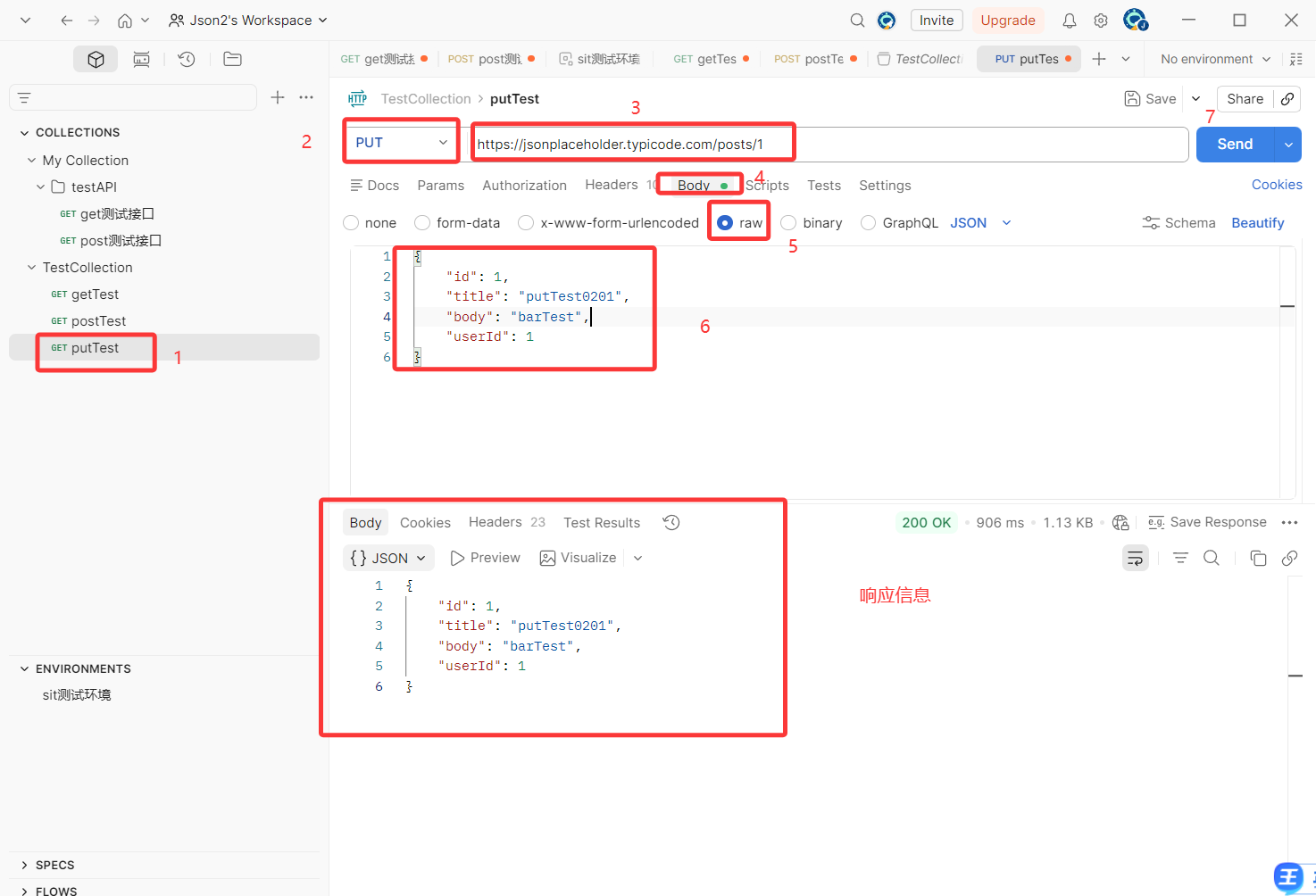This screenshot has width=1316, height=896.
Task: Select getTest request in TestCollection
Action: click(95, 294)
